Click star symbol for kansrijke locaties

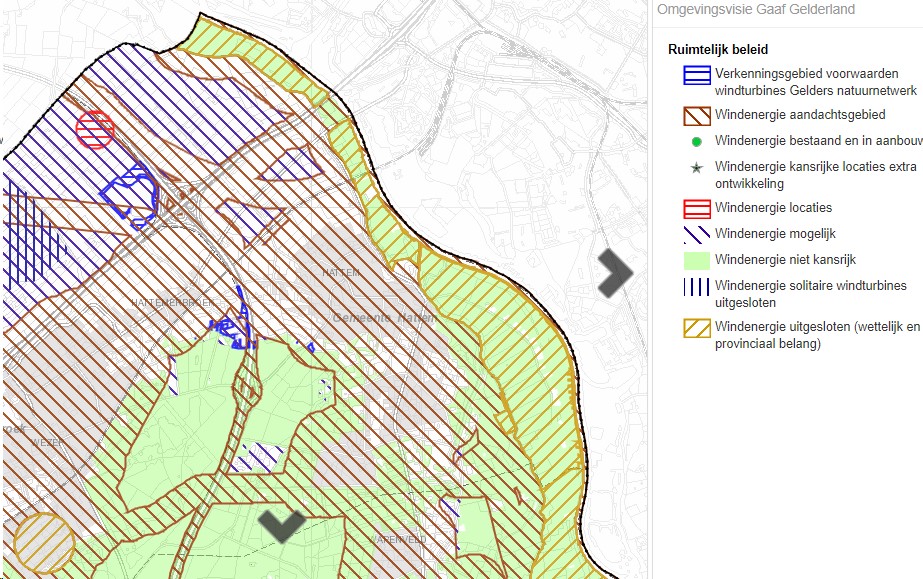tap(697, 168)
